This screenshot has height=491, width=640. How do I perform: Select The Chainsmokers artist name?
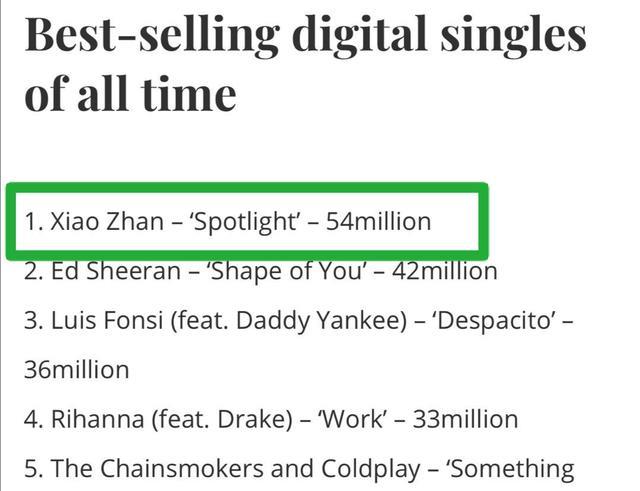coord(157,468)
